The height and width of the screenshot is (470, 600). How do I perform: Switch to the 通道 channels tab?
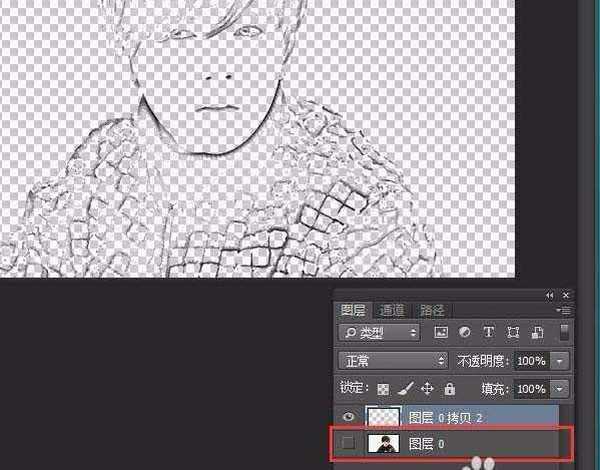point(392,311)
